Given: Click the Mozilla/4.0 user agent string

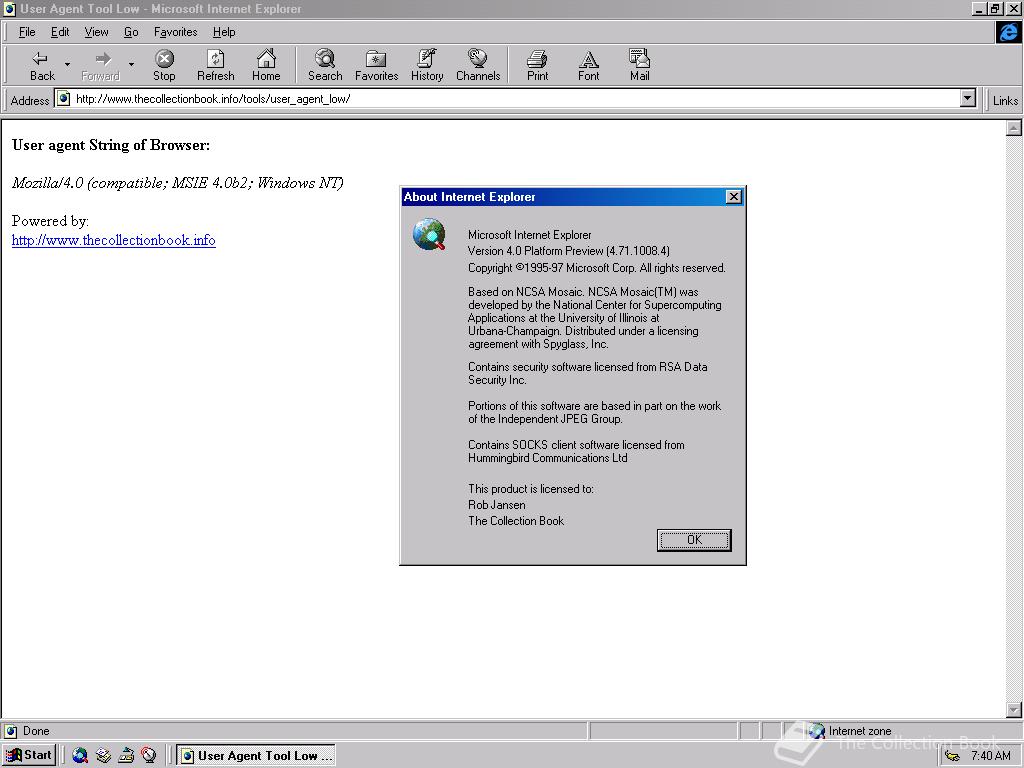Looking at the screenshot, I should [x=178, y=183].
